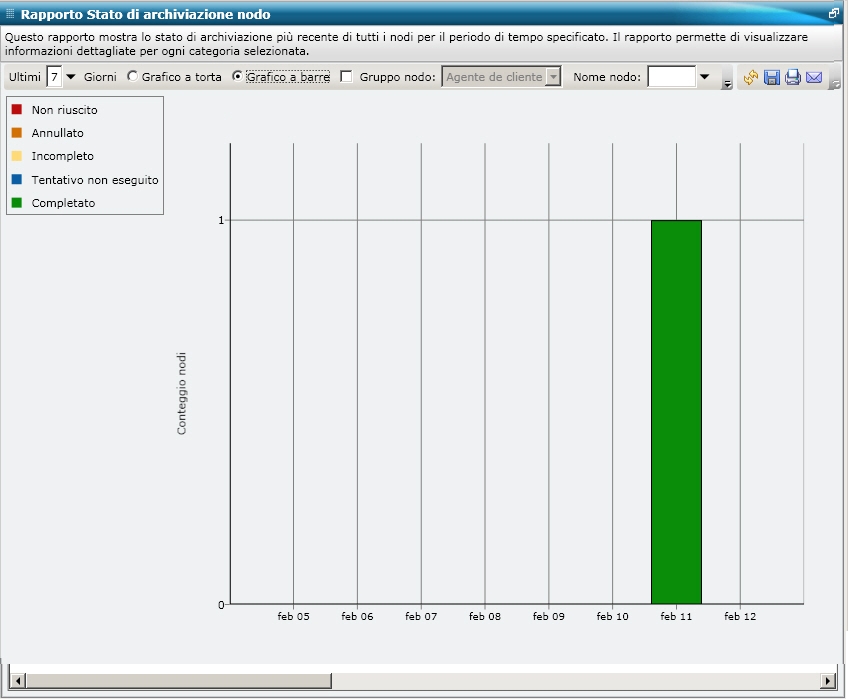Open the toolbar overflow arrow after Nome nodo
Screen dimensions: 848x699
[727, 84]
